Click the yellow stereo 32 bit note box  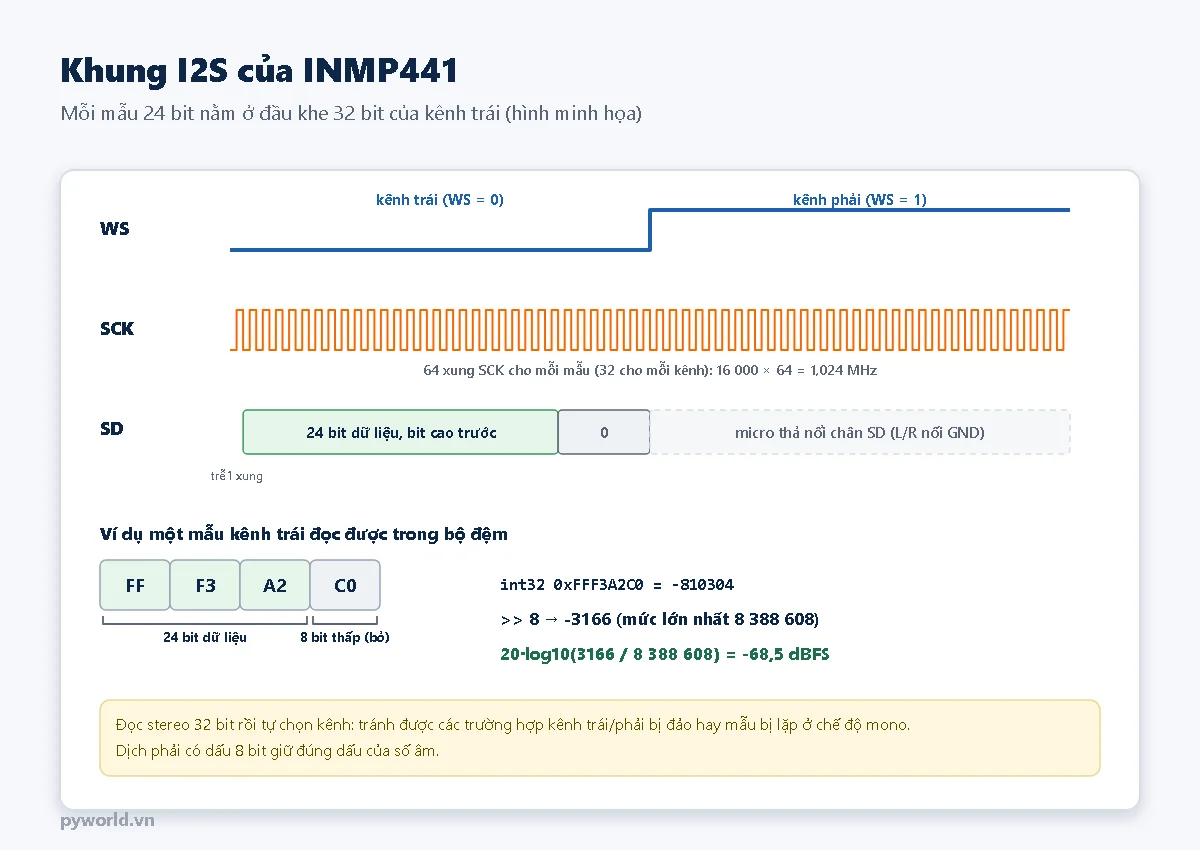[x=600, y=738]
